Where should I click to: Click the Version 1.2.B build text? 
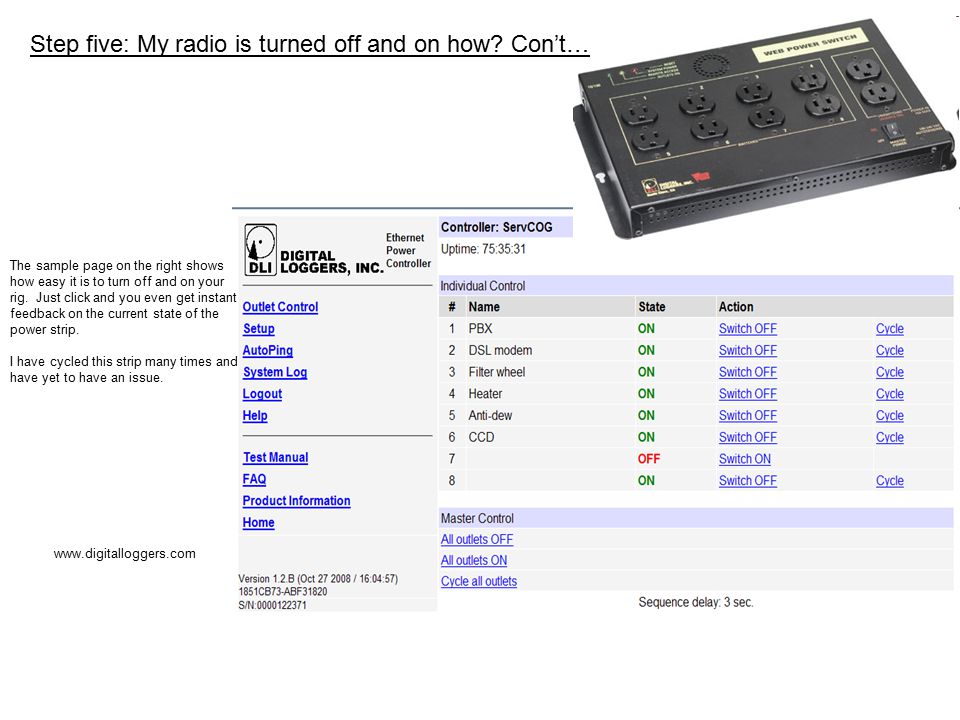point(318,579)
